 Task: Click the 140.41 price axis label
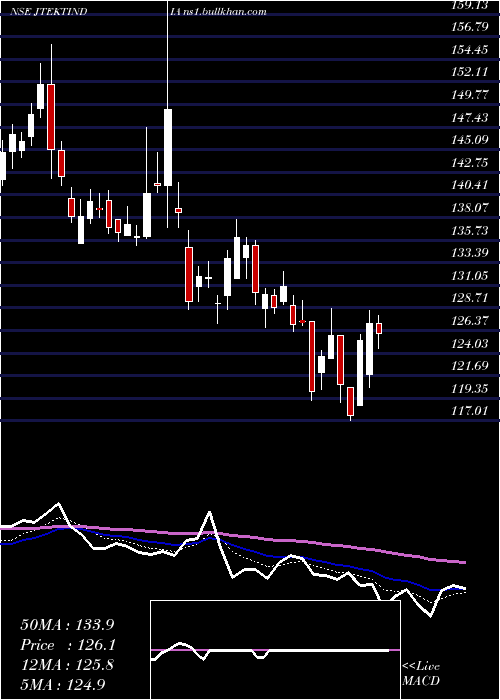pos(470,185)
